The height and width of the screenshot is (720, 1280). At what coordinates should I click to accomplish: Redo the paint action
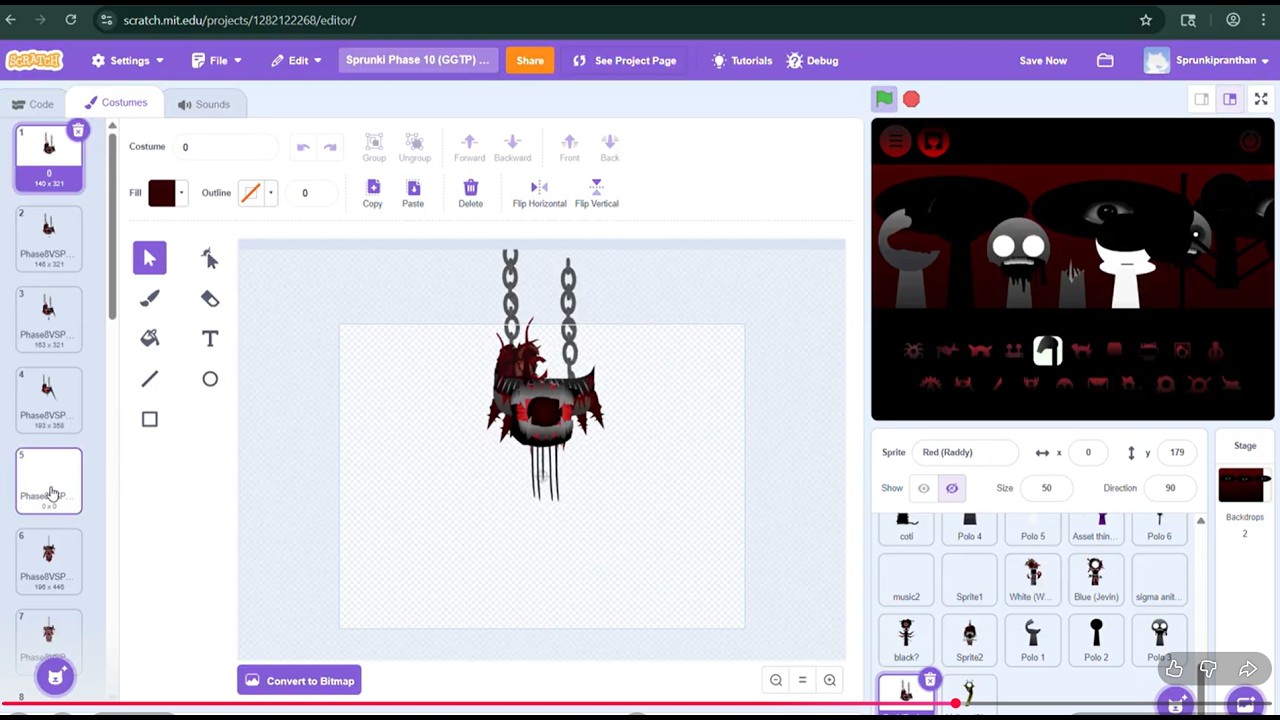[330, 148]
